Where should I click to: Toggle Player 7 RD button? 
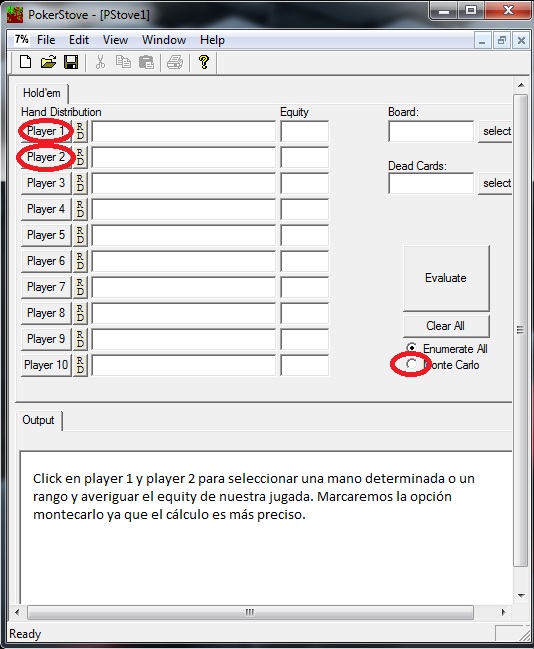click(x=80, y=287)
